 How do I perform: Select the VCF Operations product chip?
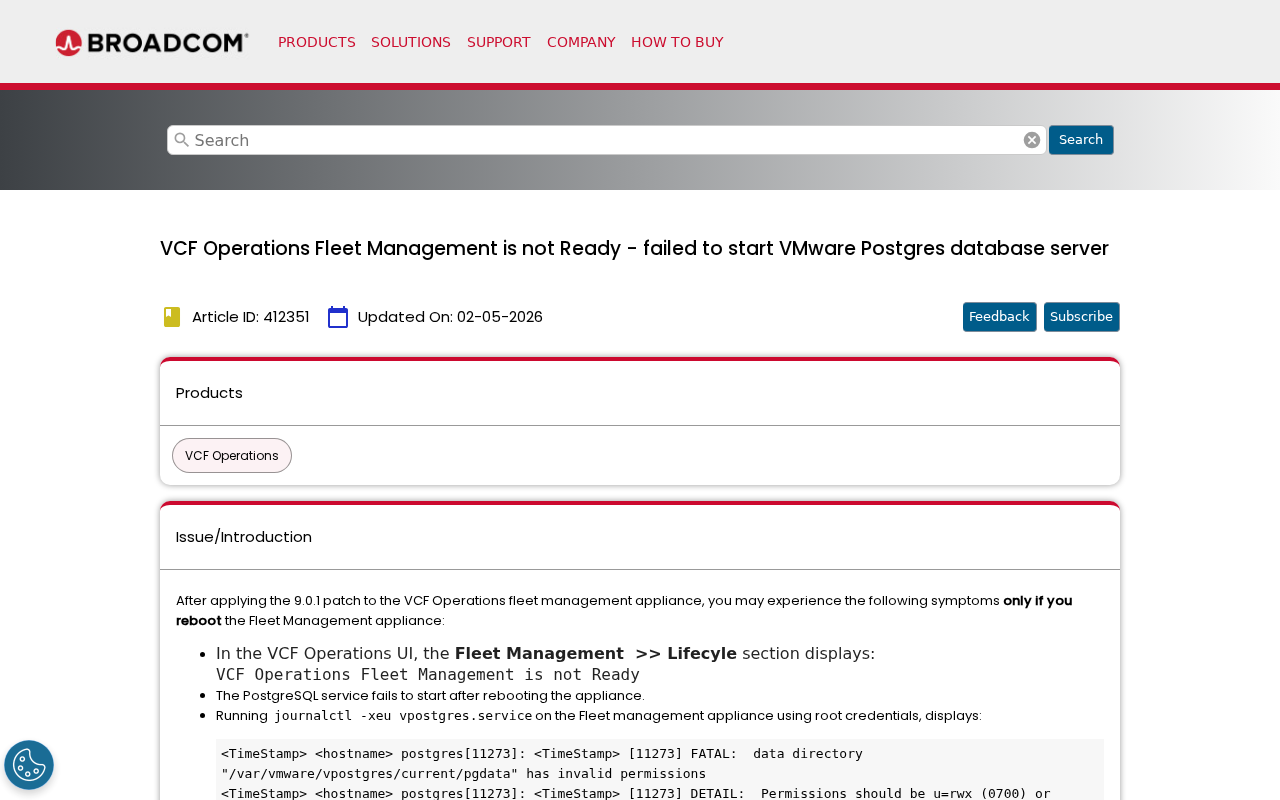231,455
